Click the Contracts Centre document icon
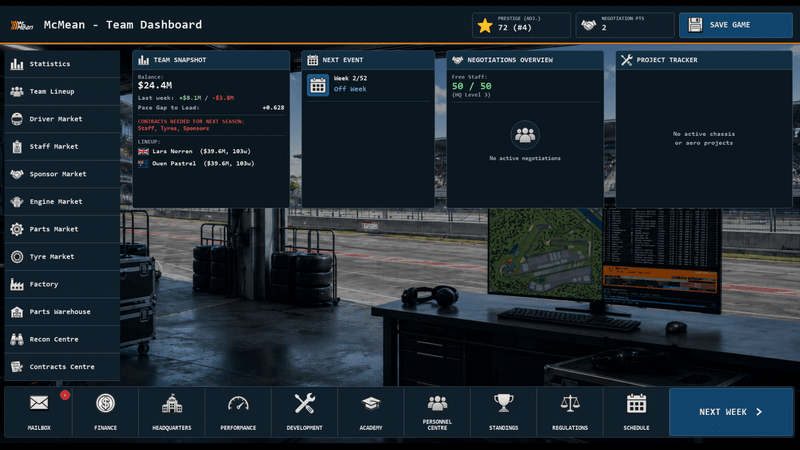The image size is (800, 450). (17, 367)
